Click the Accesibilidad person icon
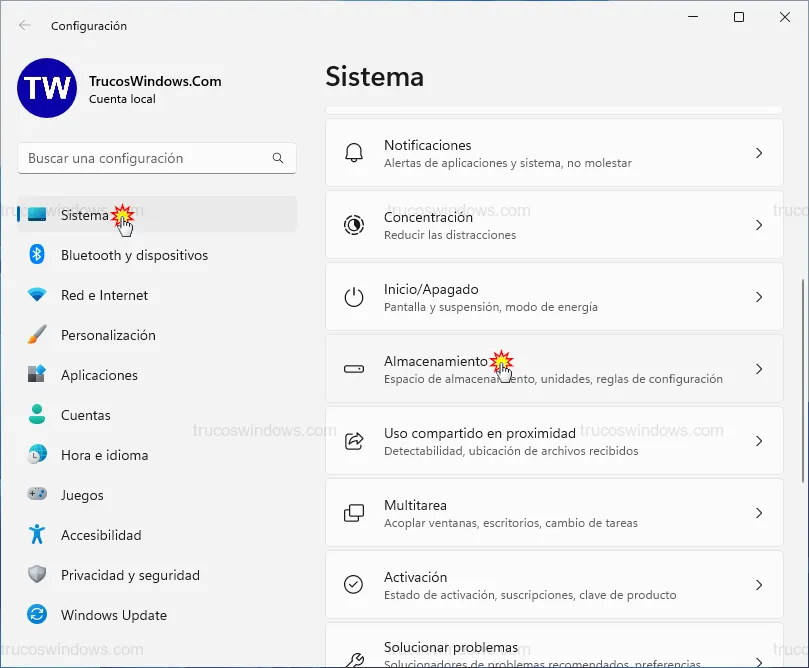809x668 pixels. (x=37, y=535)
